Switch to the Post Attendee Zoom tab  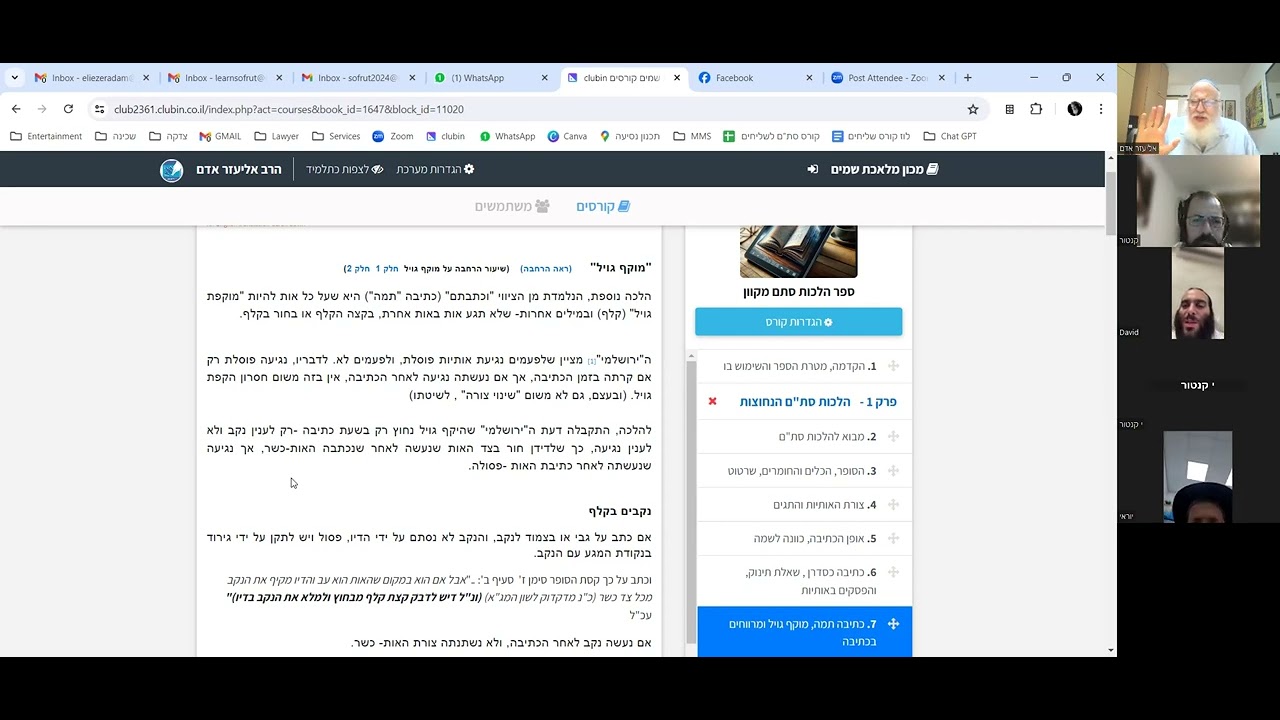click(888, 77)
